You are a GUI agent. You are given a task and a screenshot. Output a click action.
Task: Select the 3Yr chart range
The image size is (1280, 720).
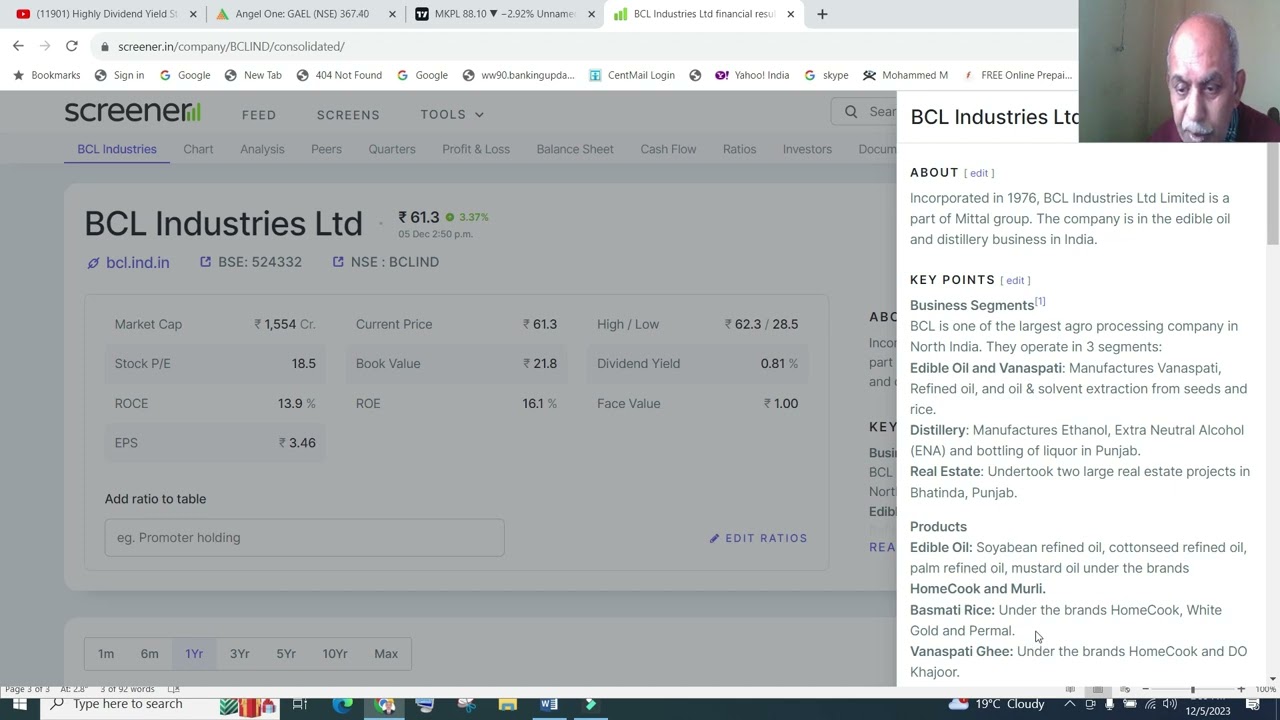click(x=239, y=654)
